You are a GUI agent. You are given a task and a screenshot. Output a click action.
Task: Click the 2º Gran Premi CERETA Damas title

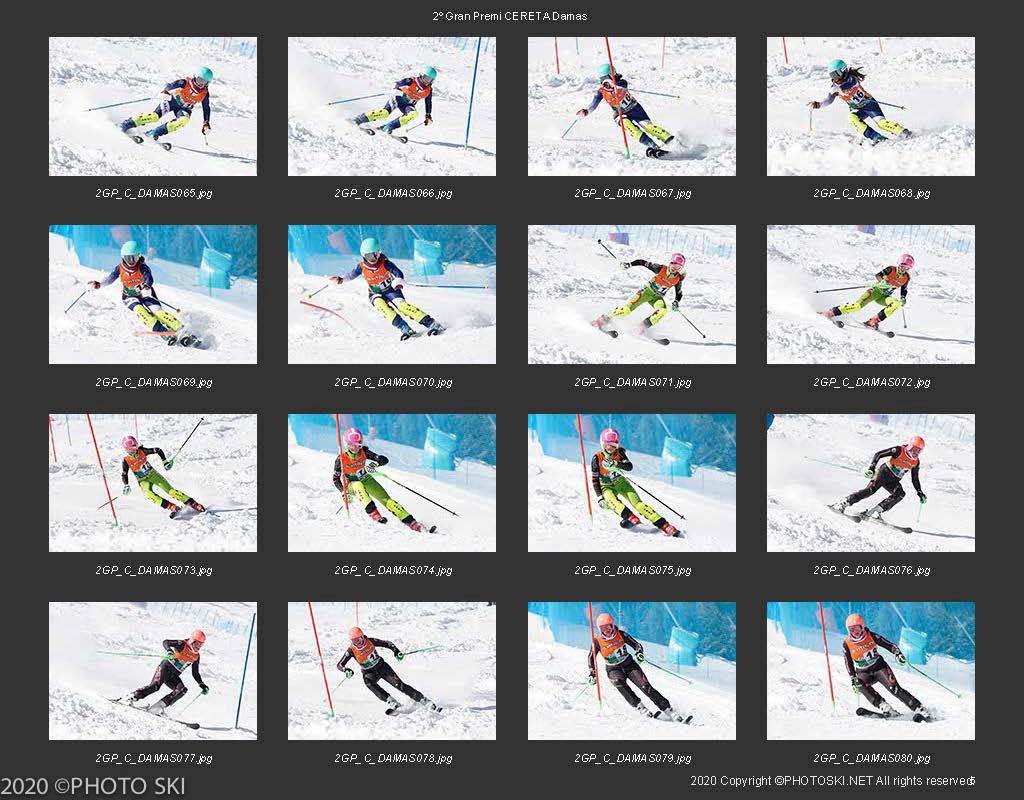(509, 16)
